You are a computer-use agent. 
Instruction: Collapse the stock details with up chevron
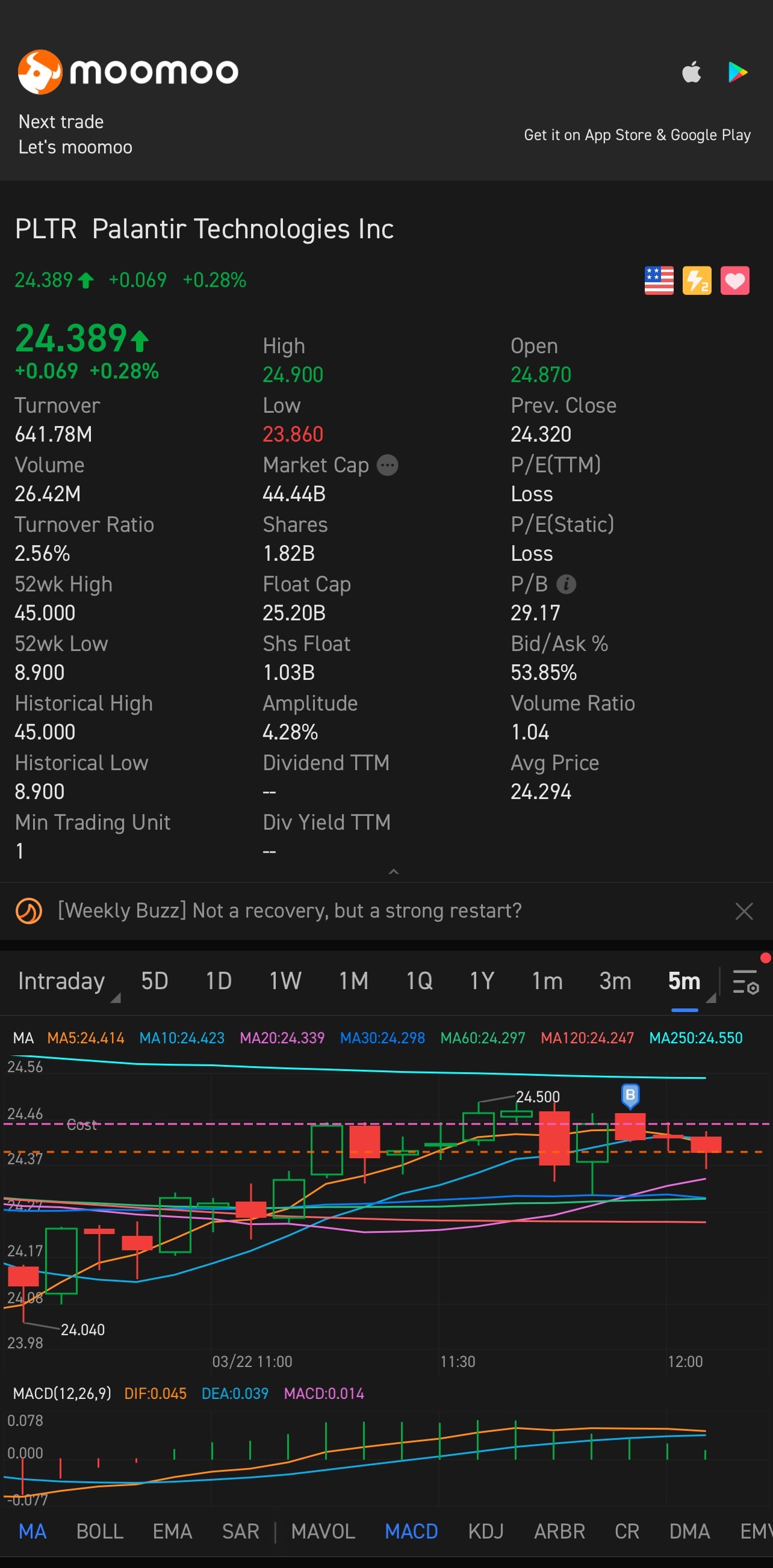394,872
